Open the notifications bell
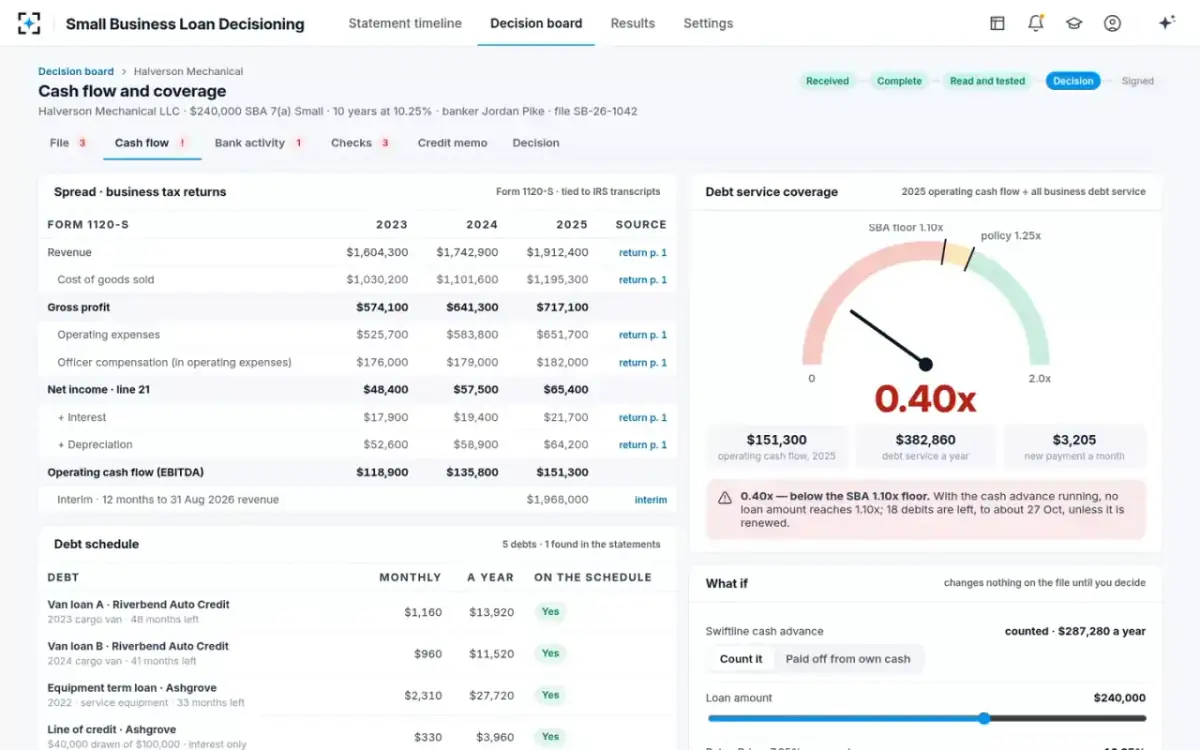The width and height of the screenshot is (1200, 750). tap(1036, 23)
